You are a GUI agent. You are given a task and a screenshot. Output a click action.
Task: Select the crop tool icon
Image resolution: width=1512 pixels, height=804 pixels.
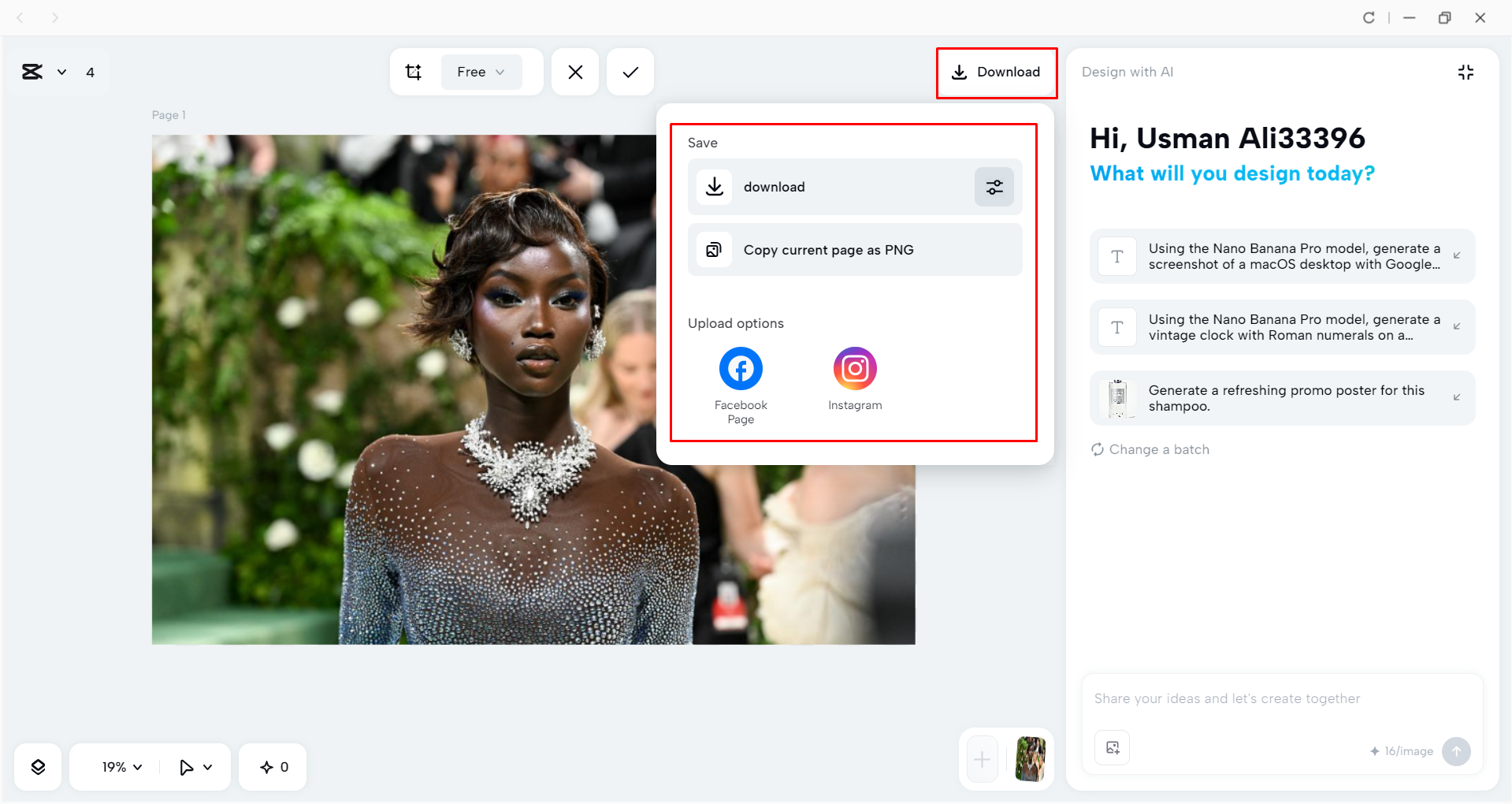pos(414,73)
